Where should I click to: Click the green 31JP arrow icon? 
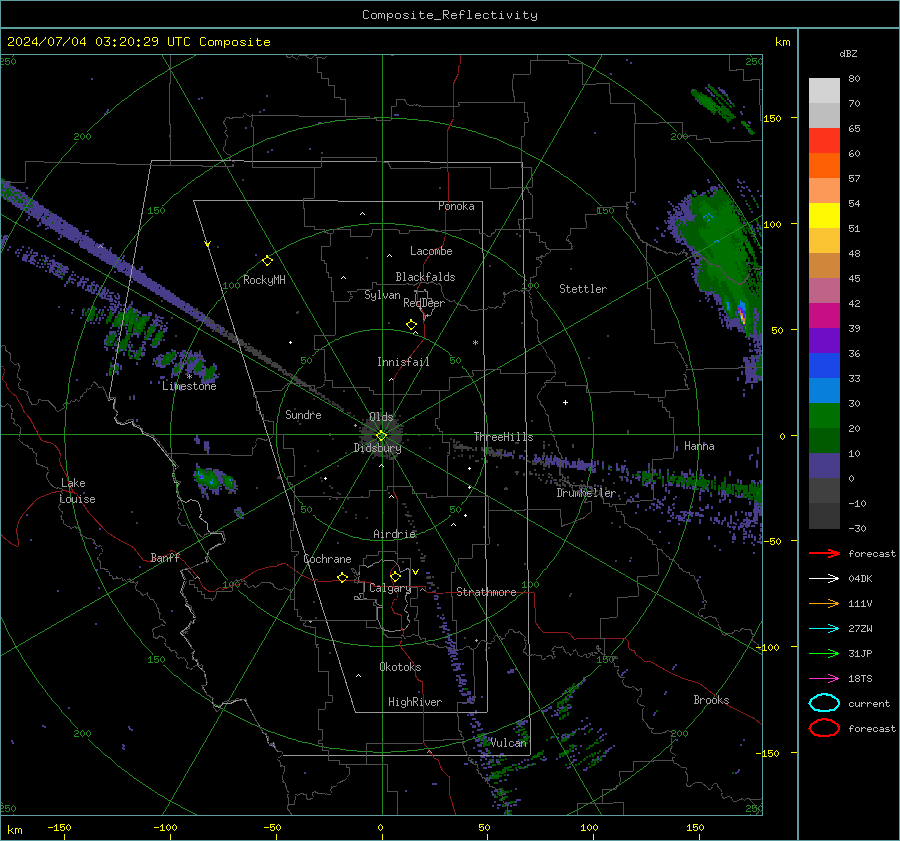(x=824, y=653)
